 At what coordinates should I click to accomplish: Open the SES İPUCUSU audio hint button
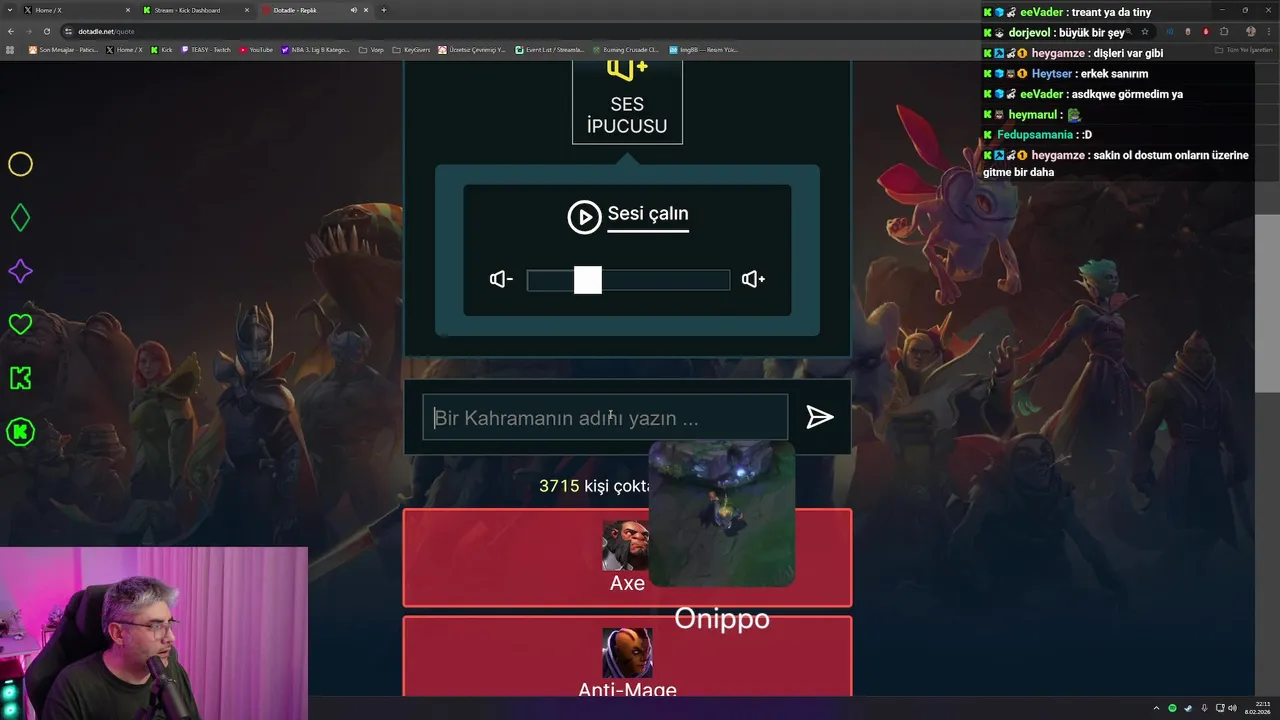[x=627, y=103]
